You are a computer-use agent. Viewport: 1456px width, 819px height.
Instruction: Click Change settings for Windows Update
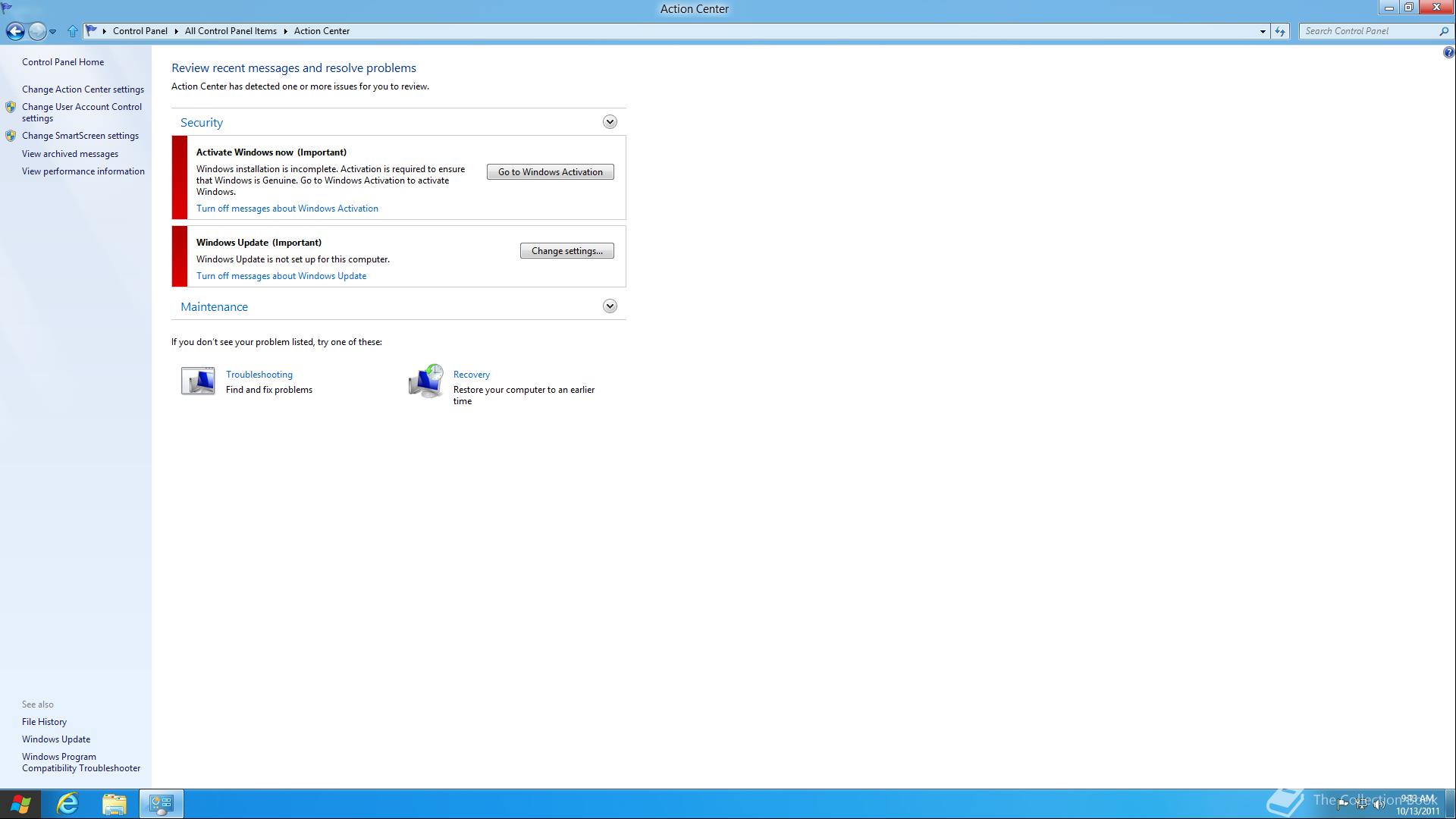(567, 251)
